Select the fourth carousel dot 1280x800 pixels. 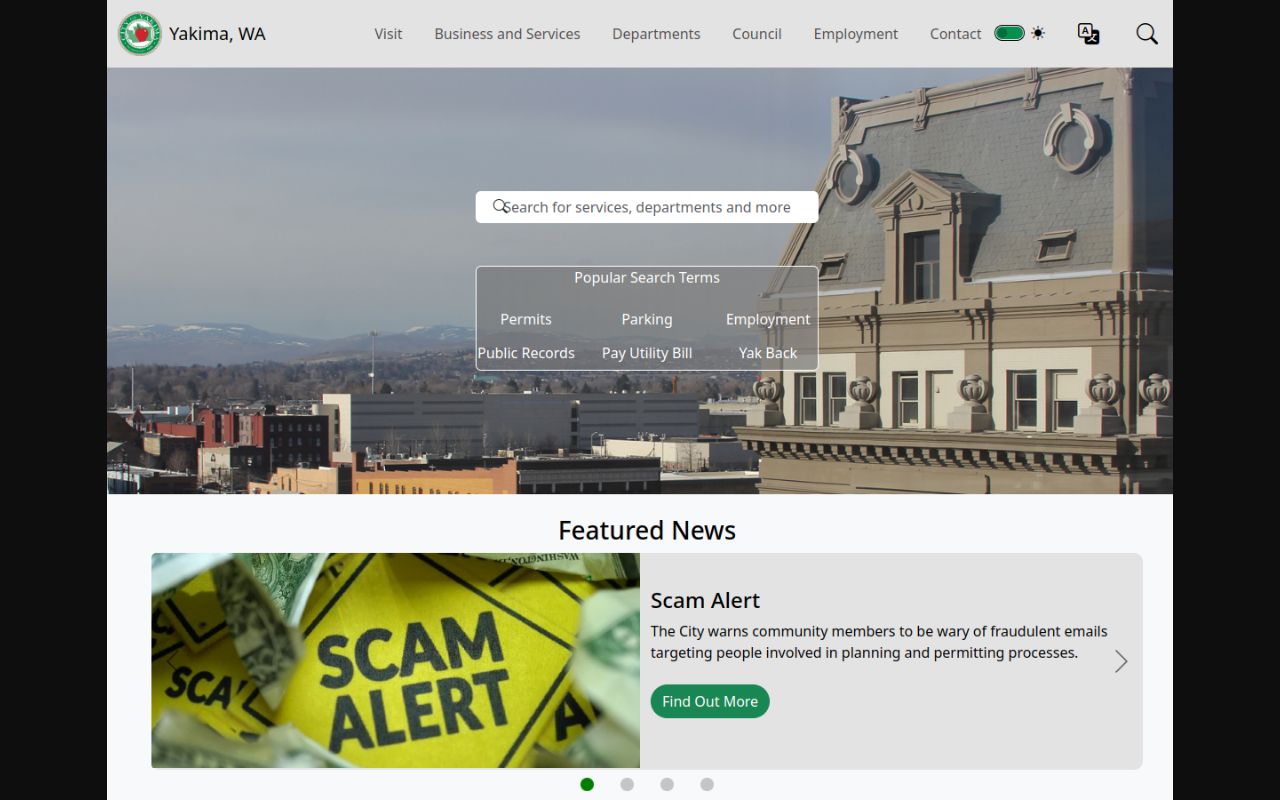(x=707, y=784)
